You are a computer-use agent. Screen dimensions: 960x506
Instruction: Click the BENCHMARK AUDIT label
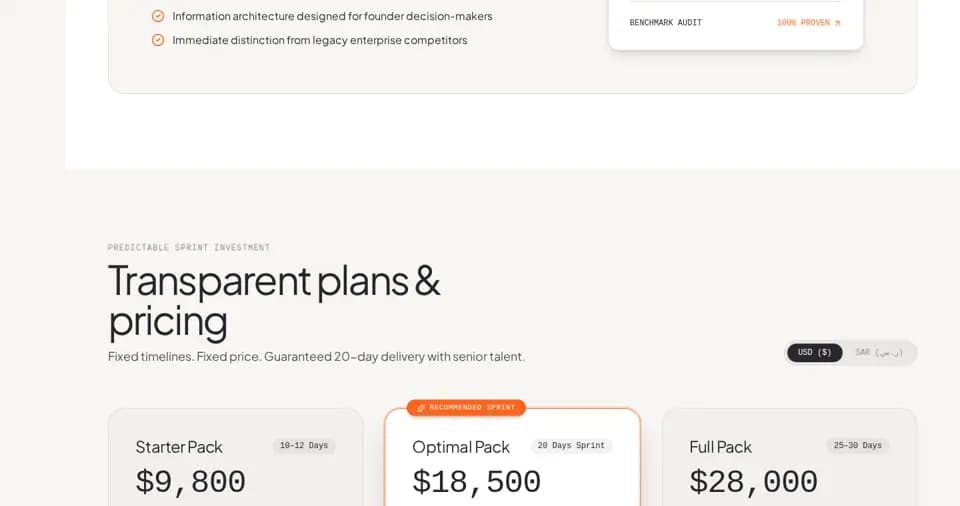(666, 23)
